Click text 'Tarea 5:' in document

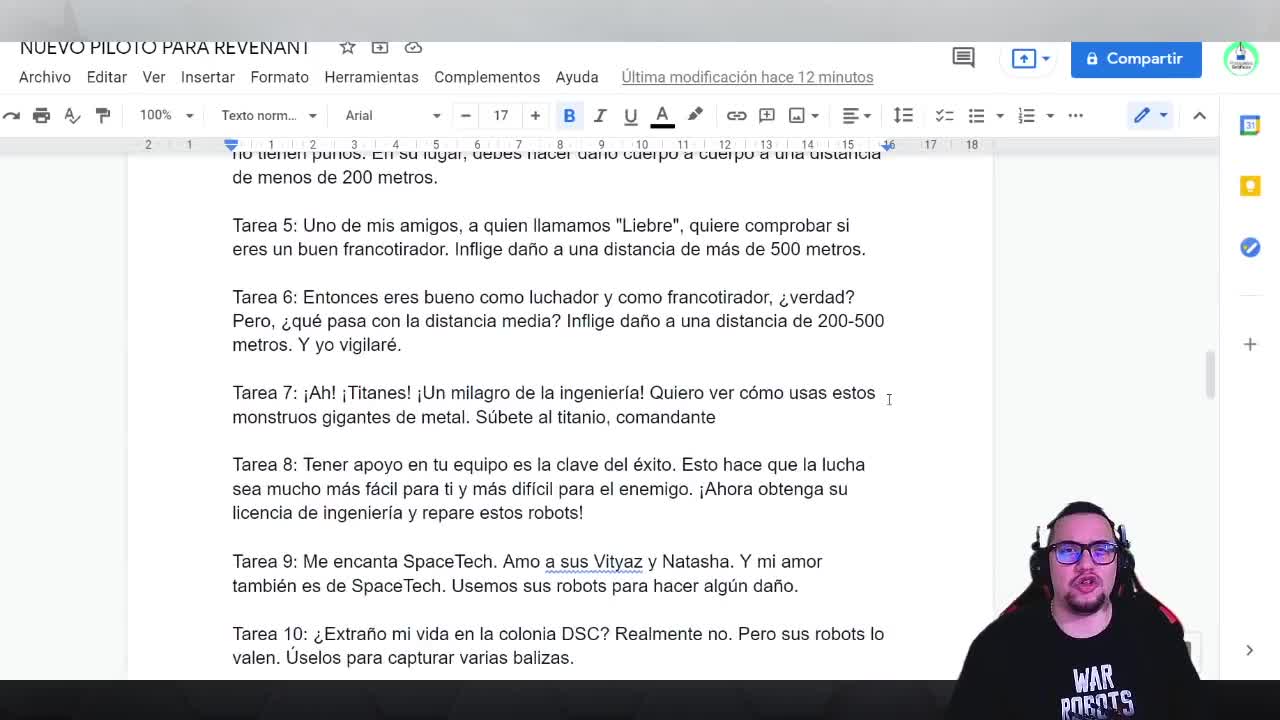coord(265,226)
